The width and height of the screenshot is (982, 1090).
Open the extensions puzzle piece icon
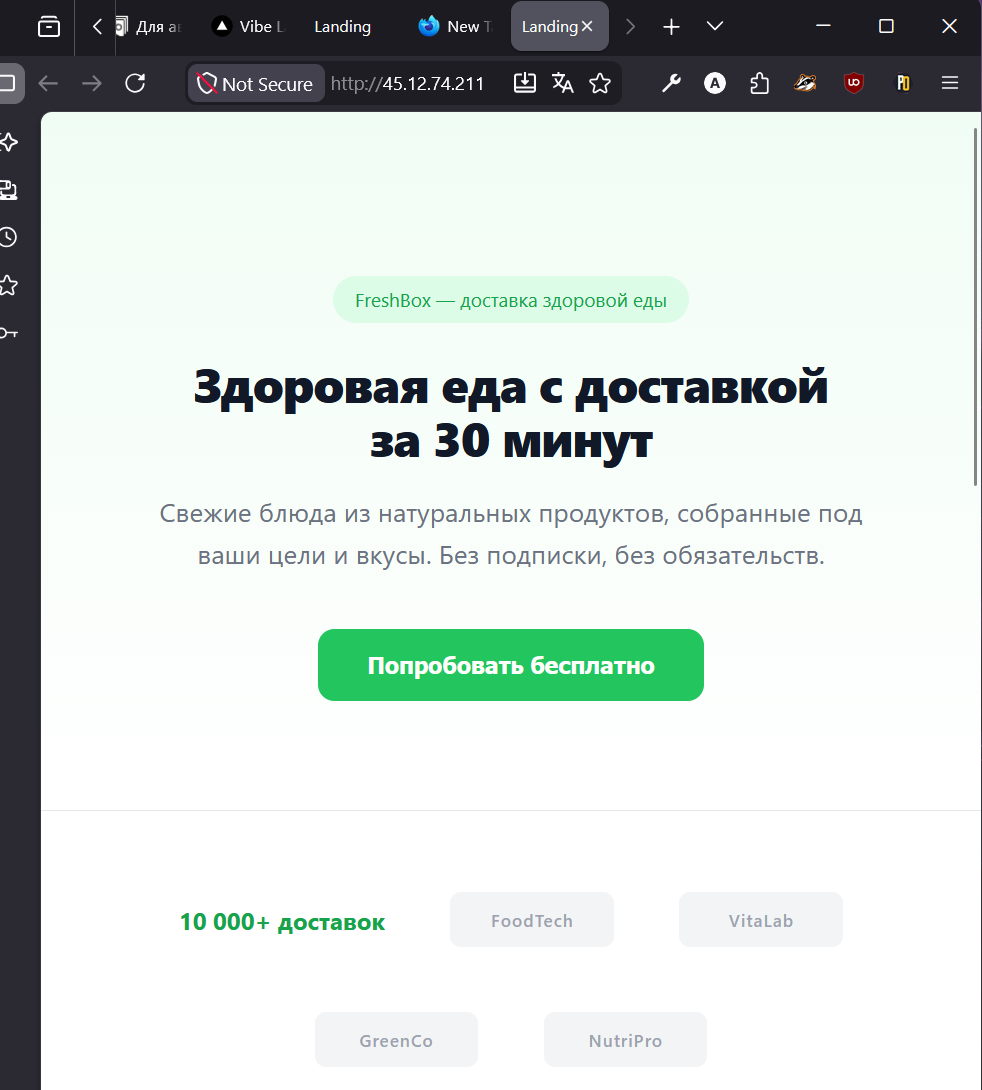point(759,83)
